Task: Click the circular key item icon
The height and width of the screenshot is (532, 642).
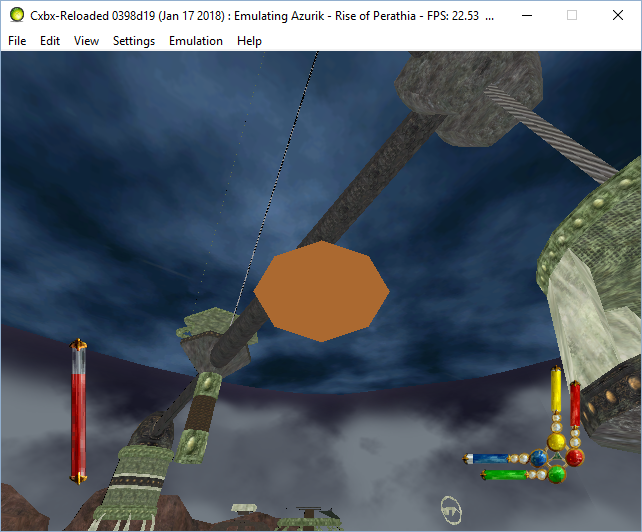Action: pyautogui.click(x=451, y=510)
